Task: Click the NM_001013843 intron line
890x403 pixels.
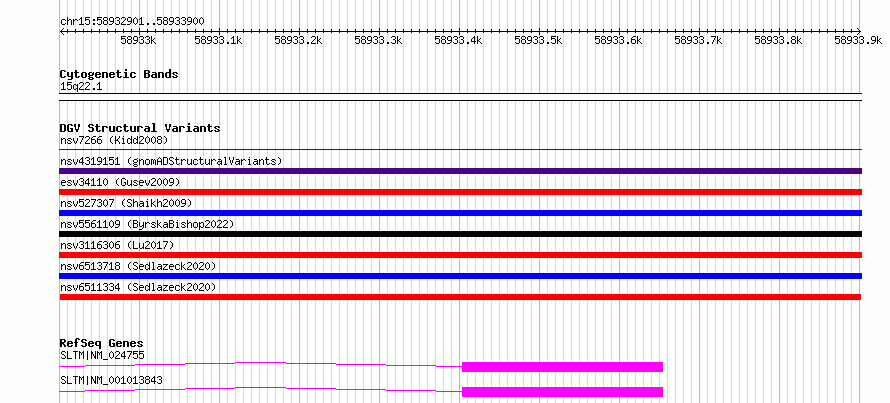Action: pos(261,388)
